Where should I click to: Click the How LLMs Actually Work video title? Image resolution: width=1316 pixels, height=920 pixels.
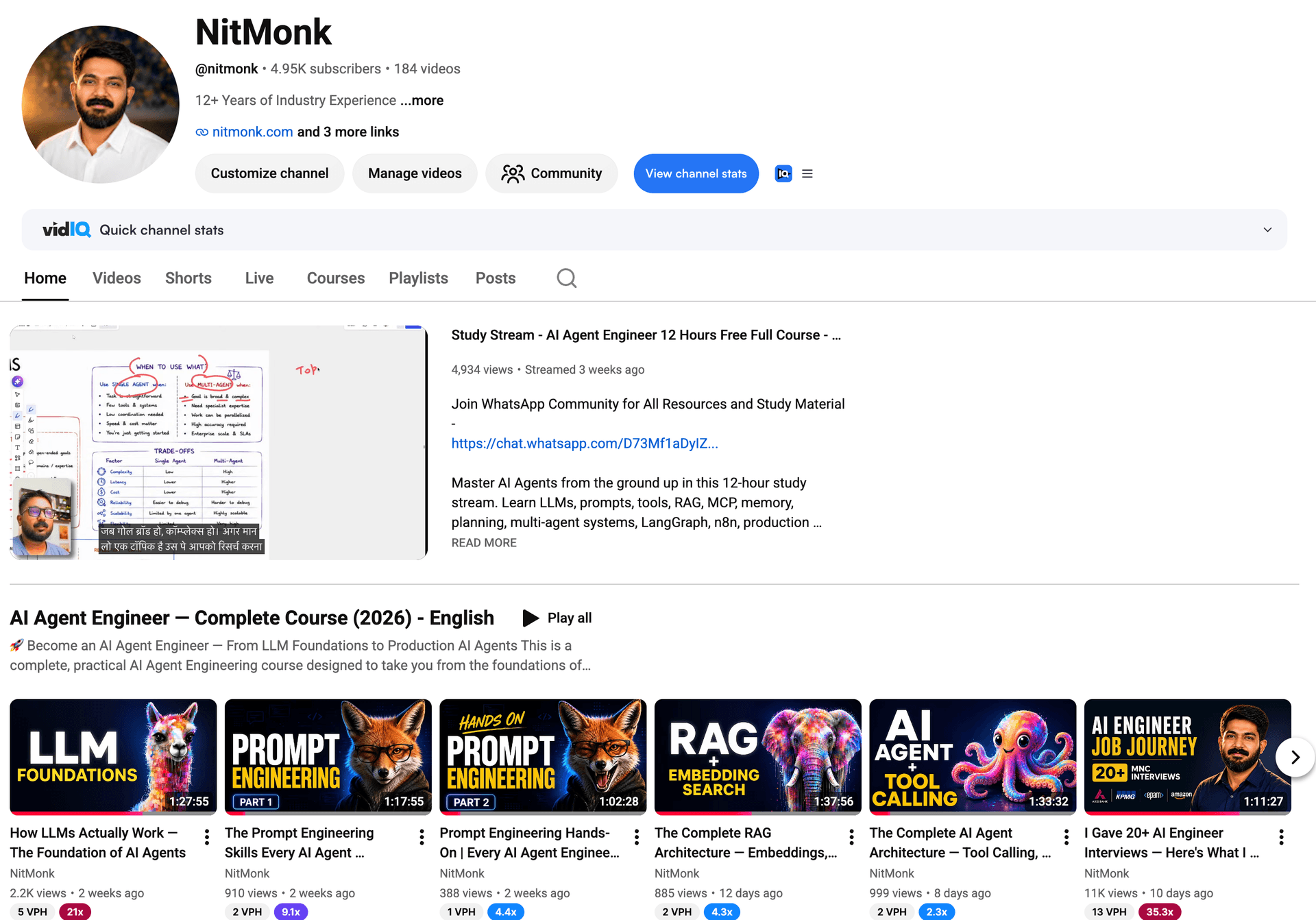[x=98, y=843]
